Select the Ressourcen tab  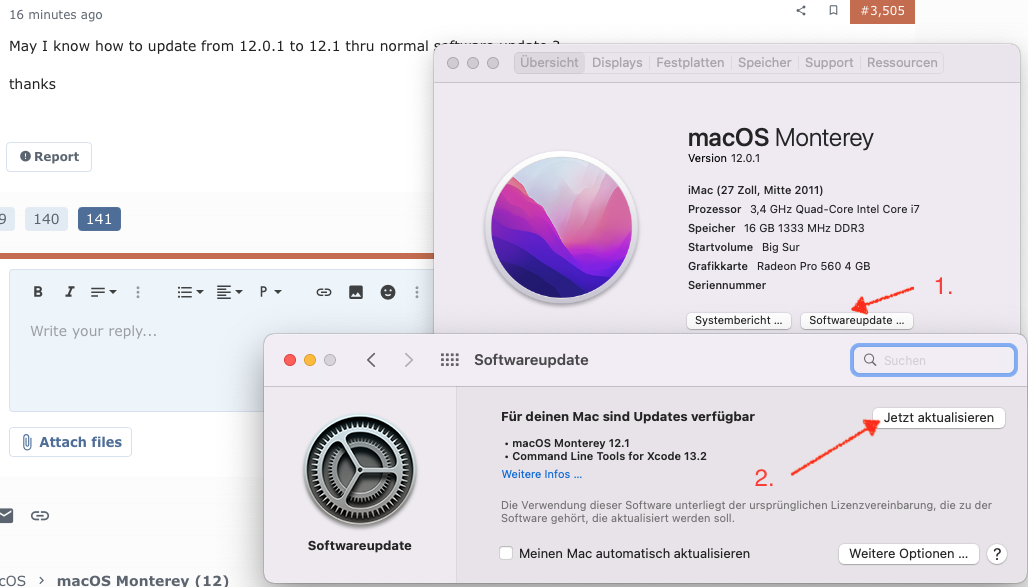coord(902,62)
